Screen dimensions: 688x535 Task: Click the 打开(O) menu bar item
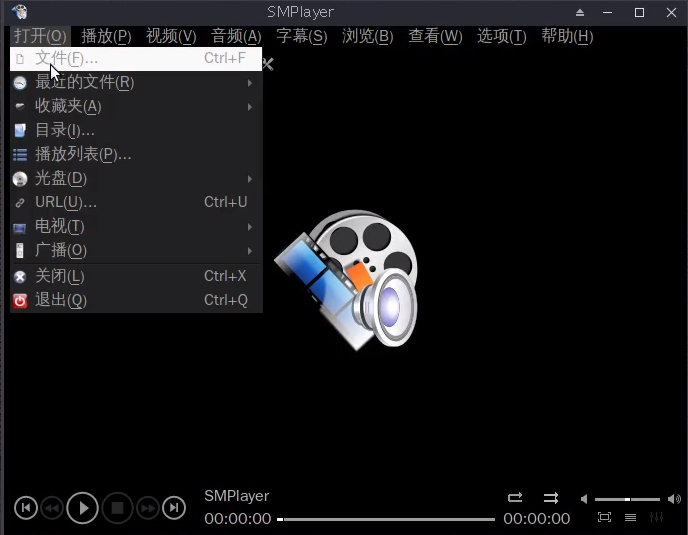coord(40,36)
